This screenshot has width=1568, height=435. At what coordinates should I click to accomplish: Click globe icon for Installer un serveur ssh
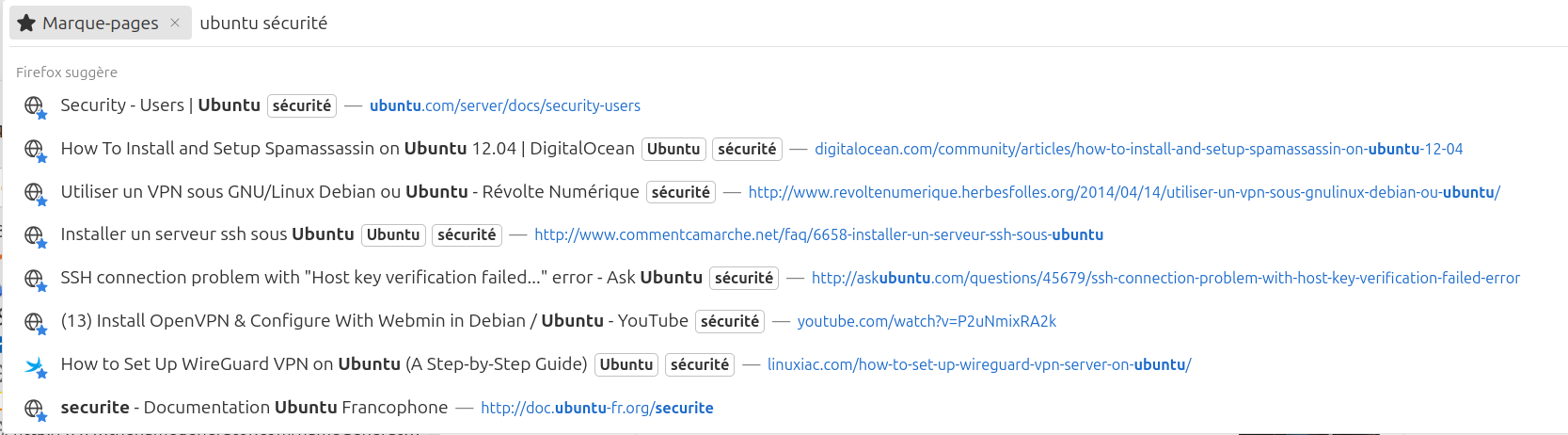click(35, 235)
